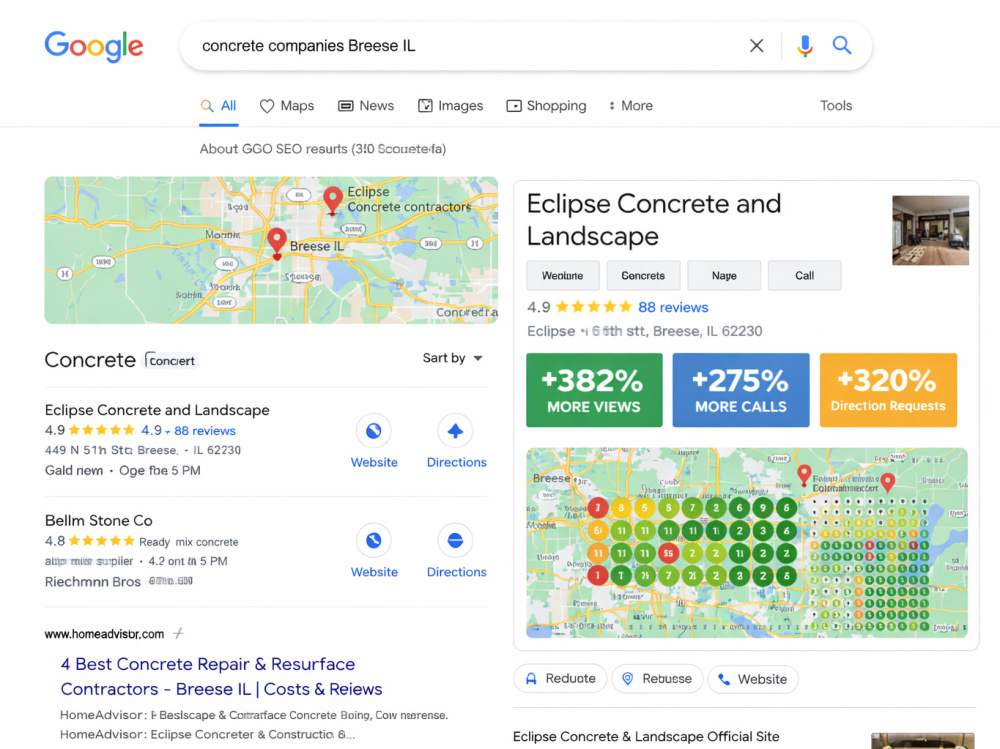Click the Breese IL map pin
Screen dimensions: 1000x749
(x=277, y=244)
